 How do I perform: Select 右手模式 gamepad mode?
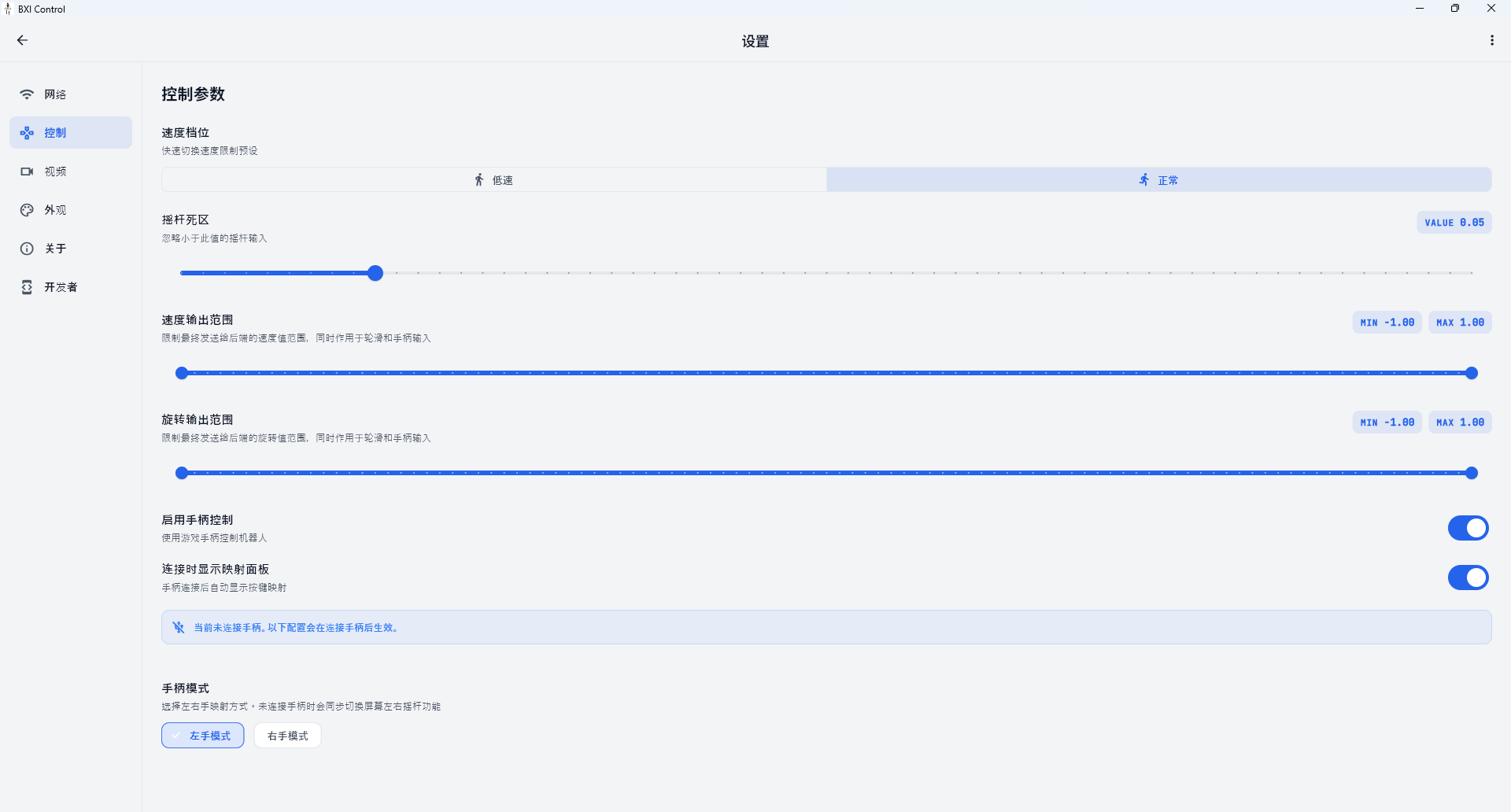click(x=287, y=736)
